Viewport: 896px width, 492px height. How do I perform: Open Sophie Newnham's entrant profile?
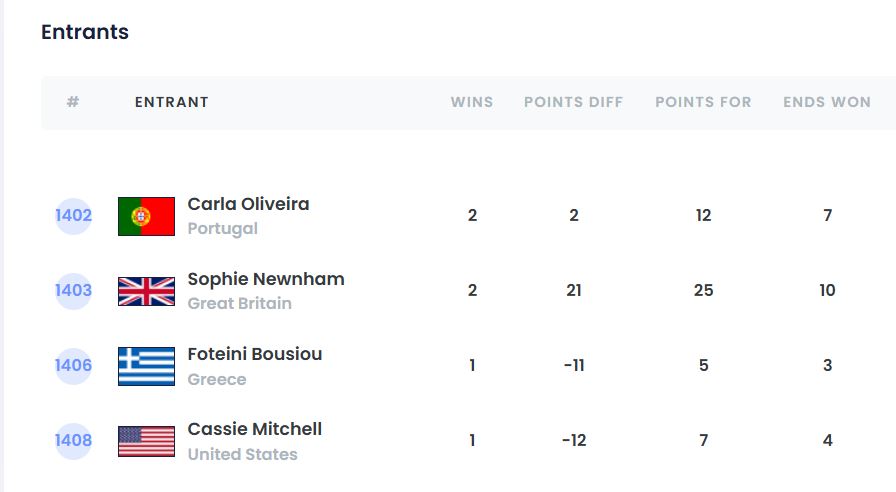(x=266, y=279)
